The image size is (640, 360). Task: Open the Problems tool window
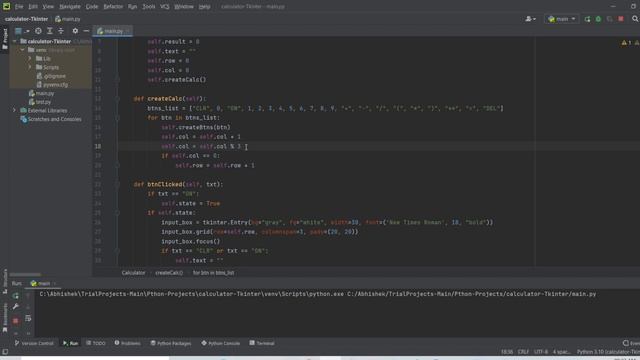(x=127, y=343)
